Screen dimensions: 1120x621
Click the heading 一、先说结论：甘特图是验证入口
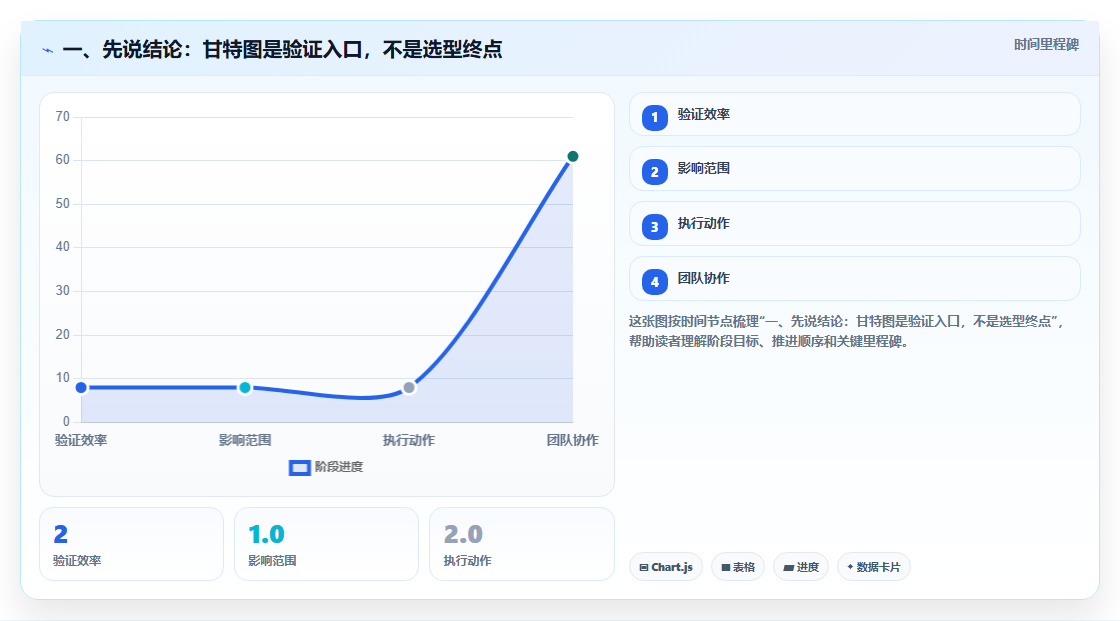(282, 49)
